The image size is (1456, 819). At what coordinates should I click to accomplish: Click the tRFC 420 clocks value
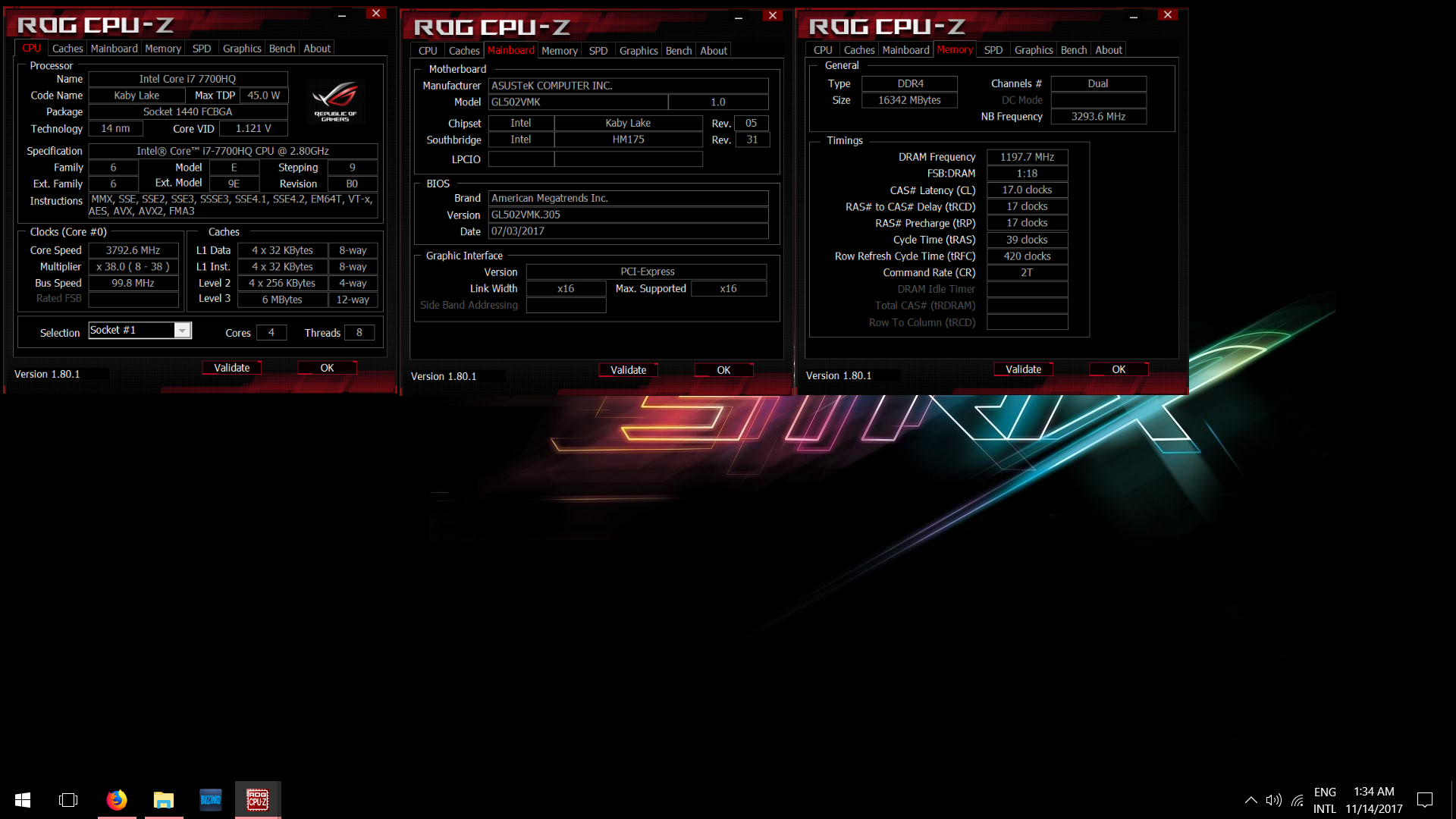pyautogui.click(x=1027, y=256)
